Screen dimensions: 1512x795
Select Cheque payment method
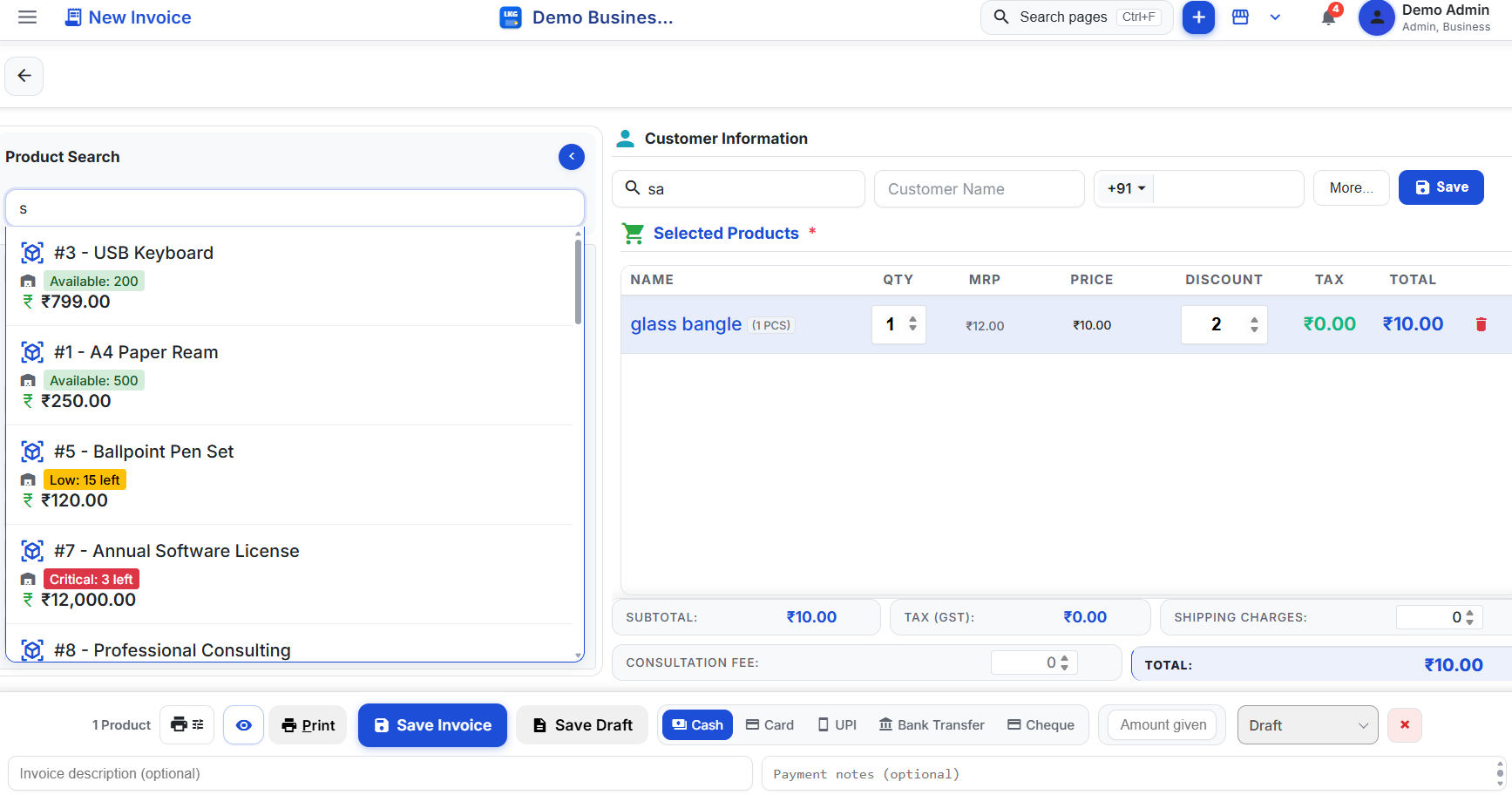click(x=1041, y=724)
